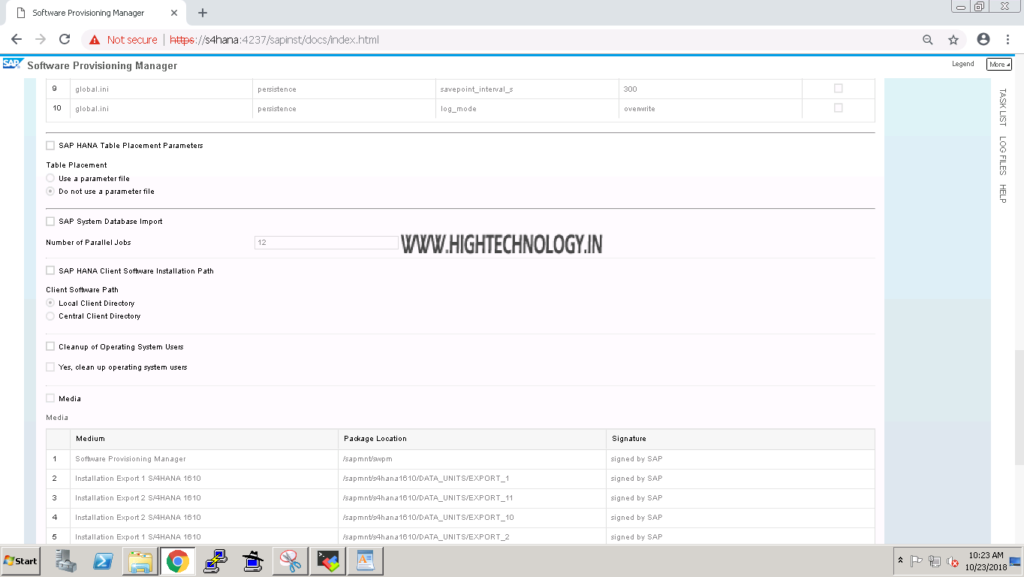Show hidden system tray icons
Viewport: 1024px width, 577px height.
click(900, 561)
